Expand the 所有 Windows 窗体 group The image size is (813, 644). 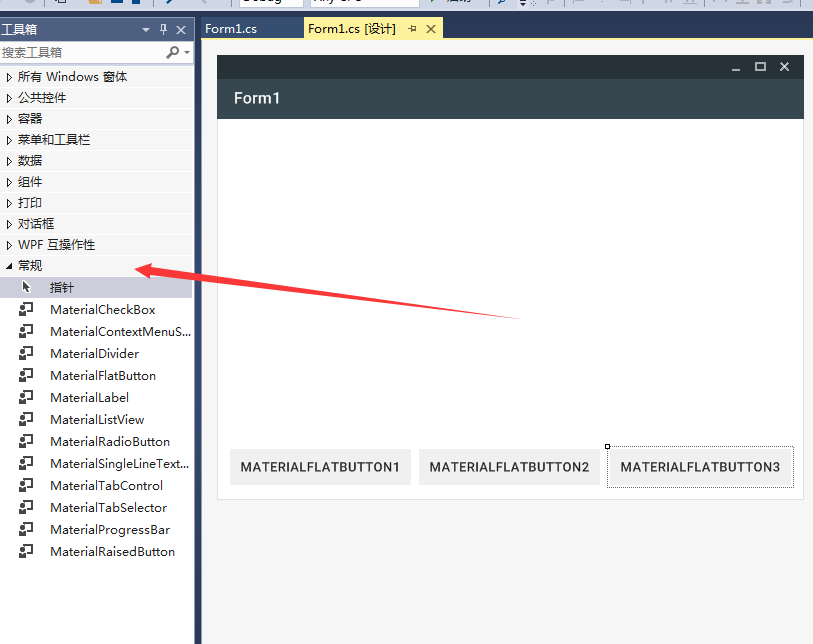9,77
